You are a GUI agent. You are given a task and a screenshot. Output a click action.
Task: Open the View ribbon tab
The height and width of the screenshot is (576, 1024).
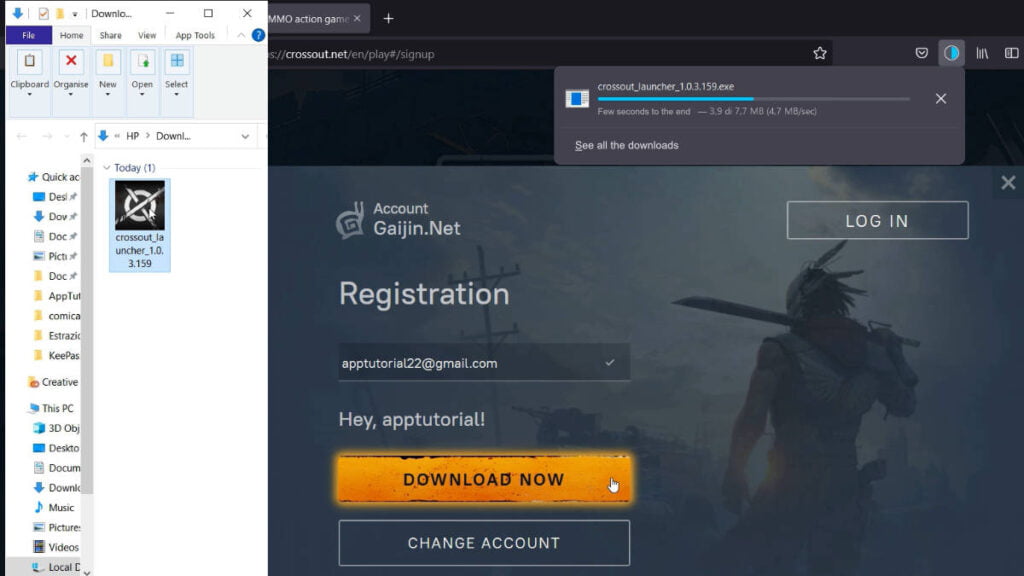tap(147, 35)
